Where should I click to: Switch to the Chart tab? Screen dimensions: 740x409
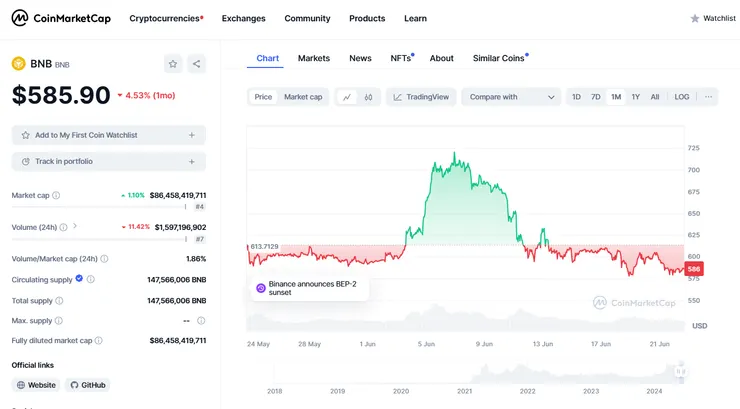pyautogui.click(x=267, y=58)
